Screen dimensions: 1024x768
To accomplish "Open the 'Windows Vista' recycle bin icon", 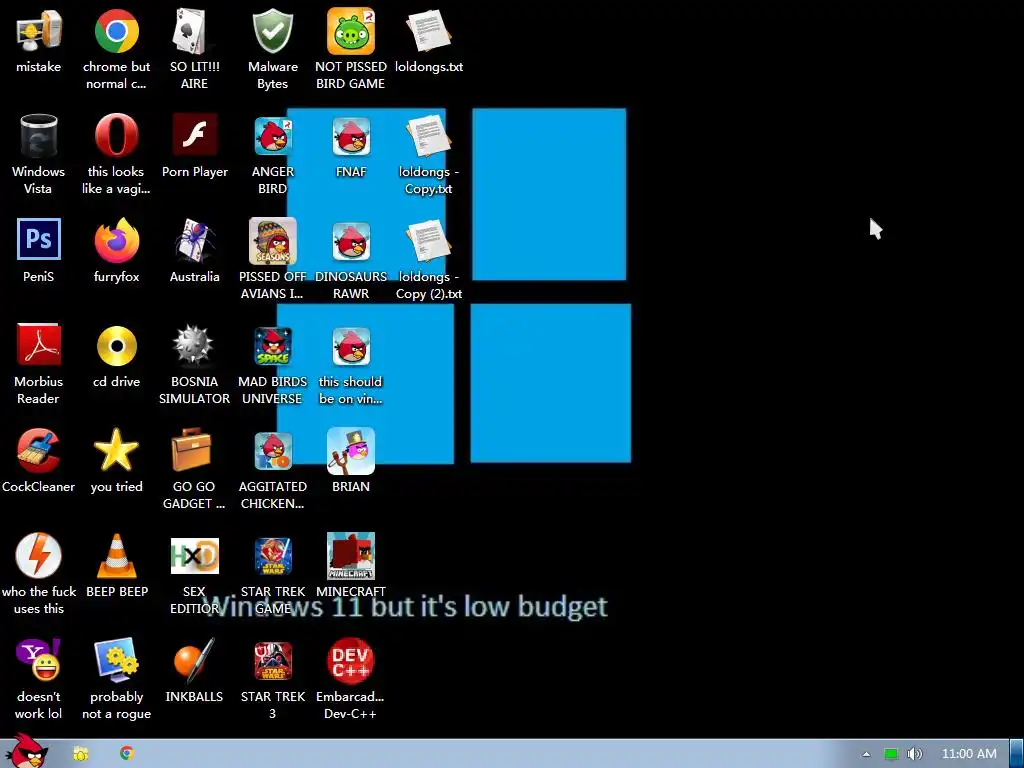I will tap(39, 136).
